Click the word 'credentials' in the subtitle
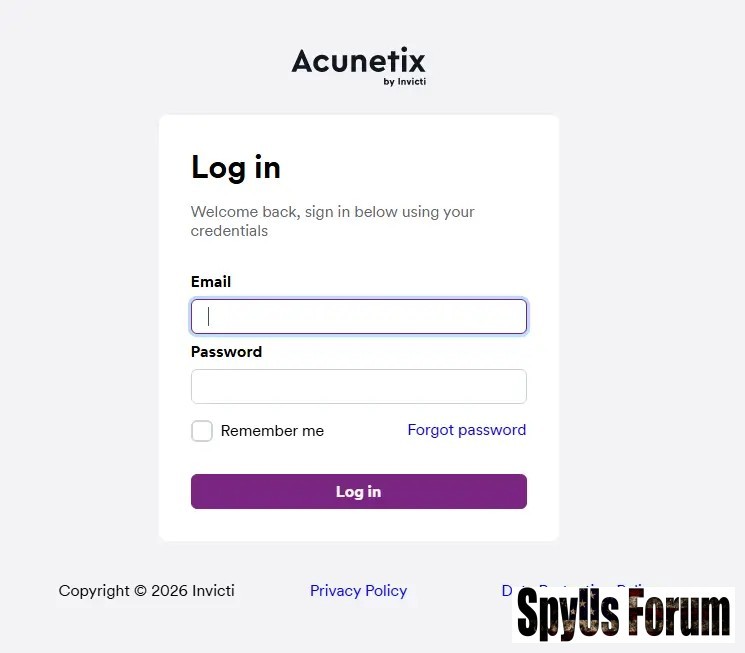 pyautogui.click(x=229, y=231)
